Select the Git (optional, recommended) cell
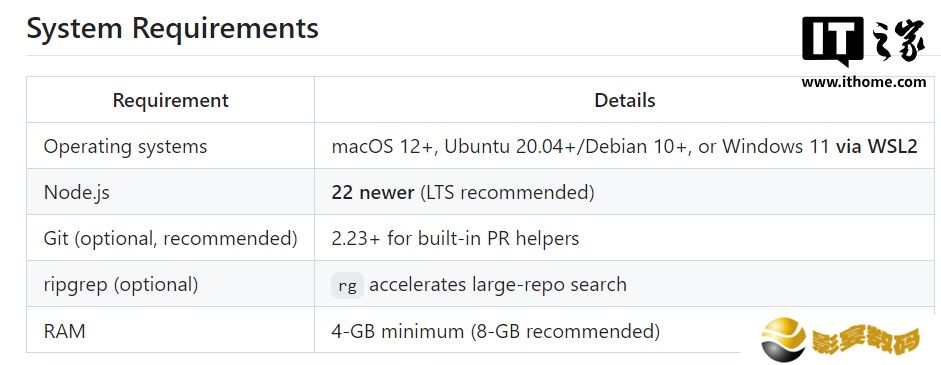941x365 pixels. click(x=170, y=239)
